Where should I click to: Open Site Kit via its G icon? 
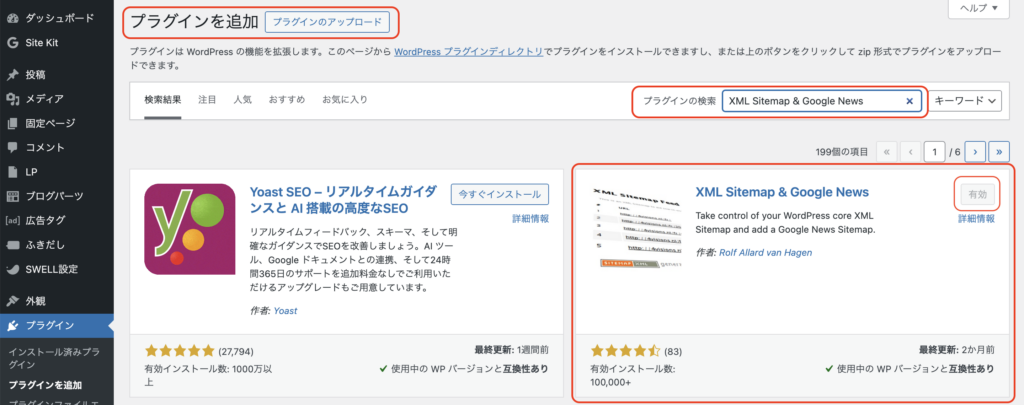[12, 42]
